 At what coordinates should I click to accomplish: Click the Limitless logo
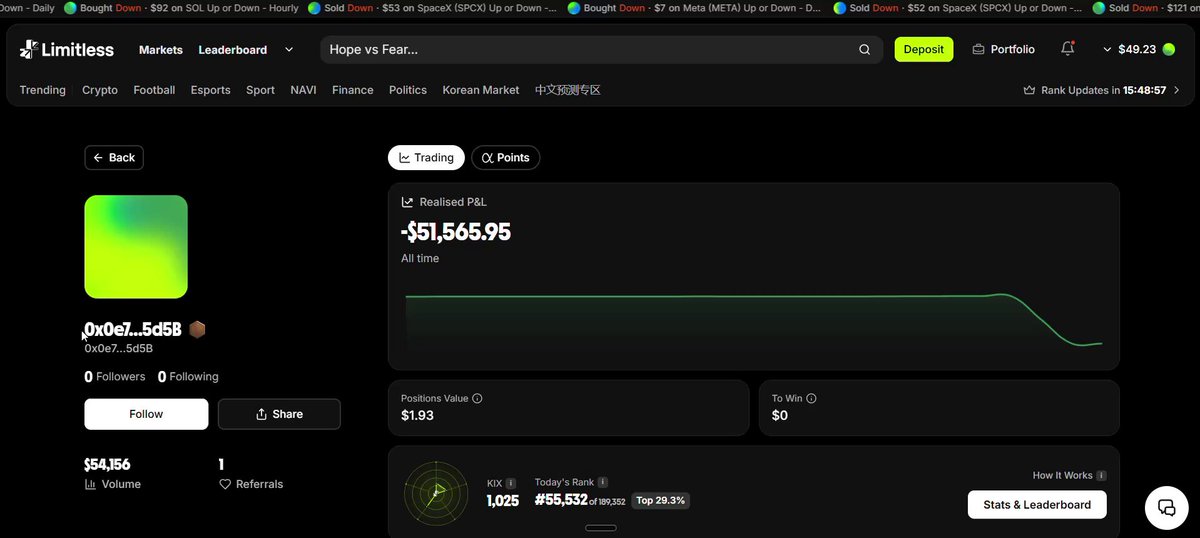[67, 49]
